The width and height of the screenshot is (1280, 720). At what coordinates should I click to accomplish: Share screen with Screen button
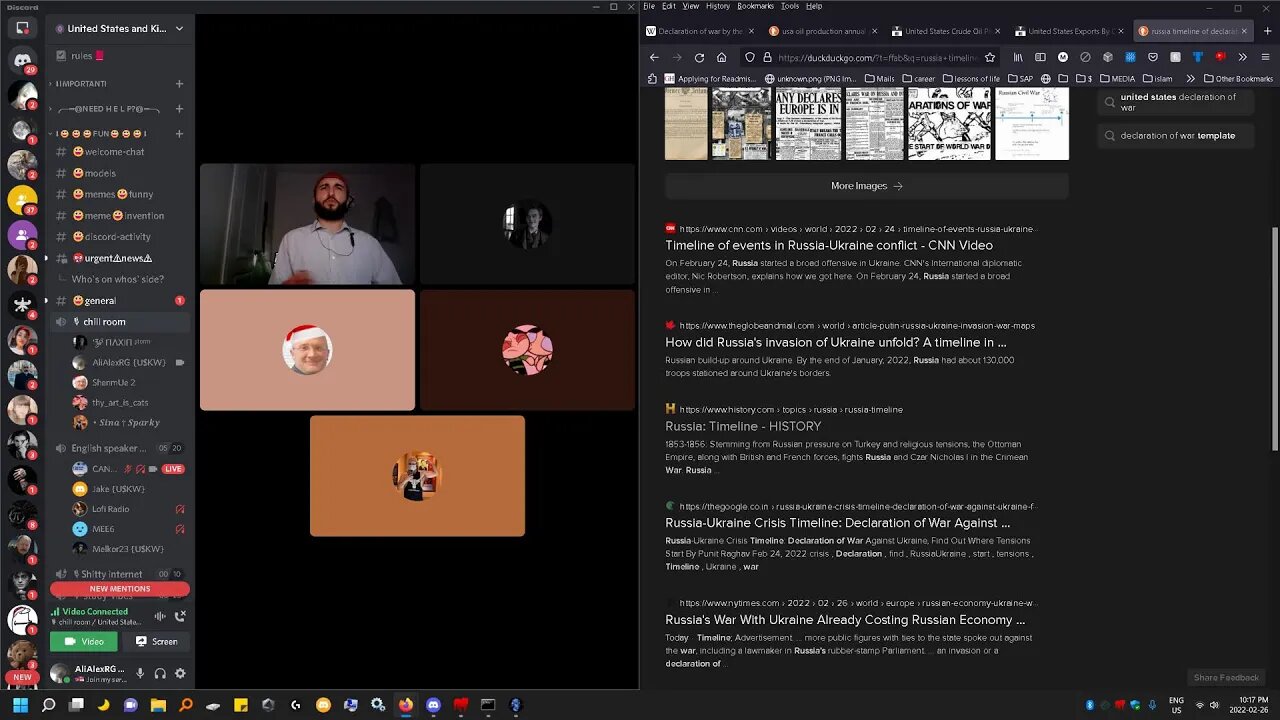tap(156, 641)
